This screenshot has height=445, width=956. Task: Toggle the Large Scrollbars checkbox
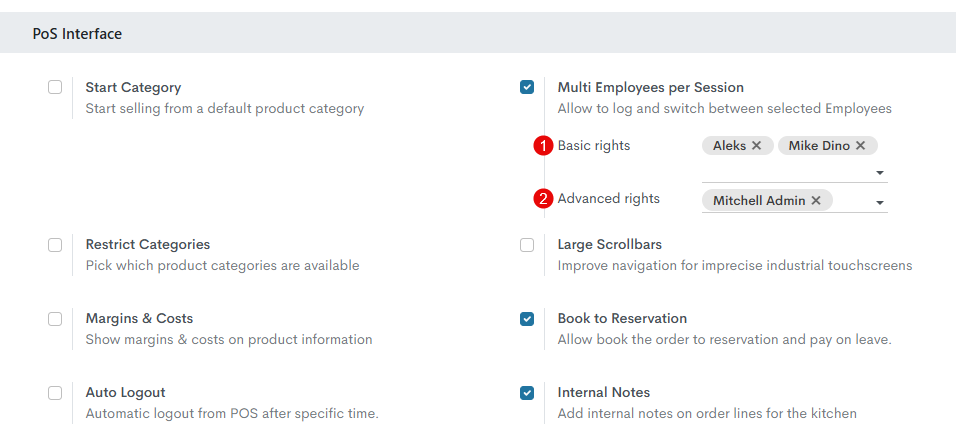pos(527,245)
